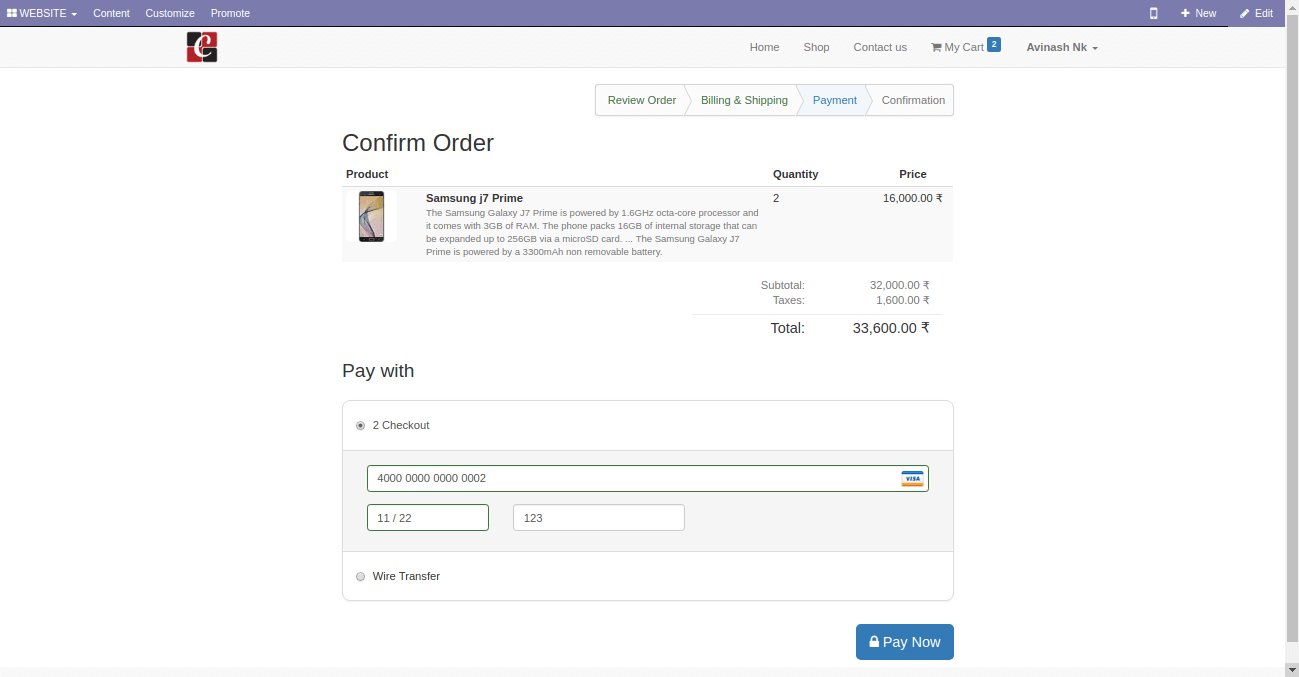
Task: Click the Taxes amount 1,600.00 ₹
Action: point(903,300)
